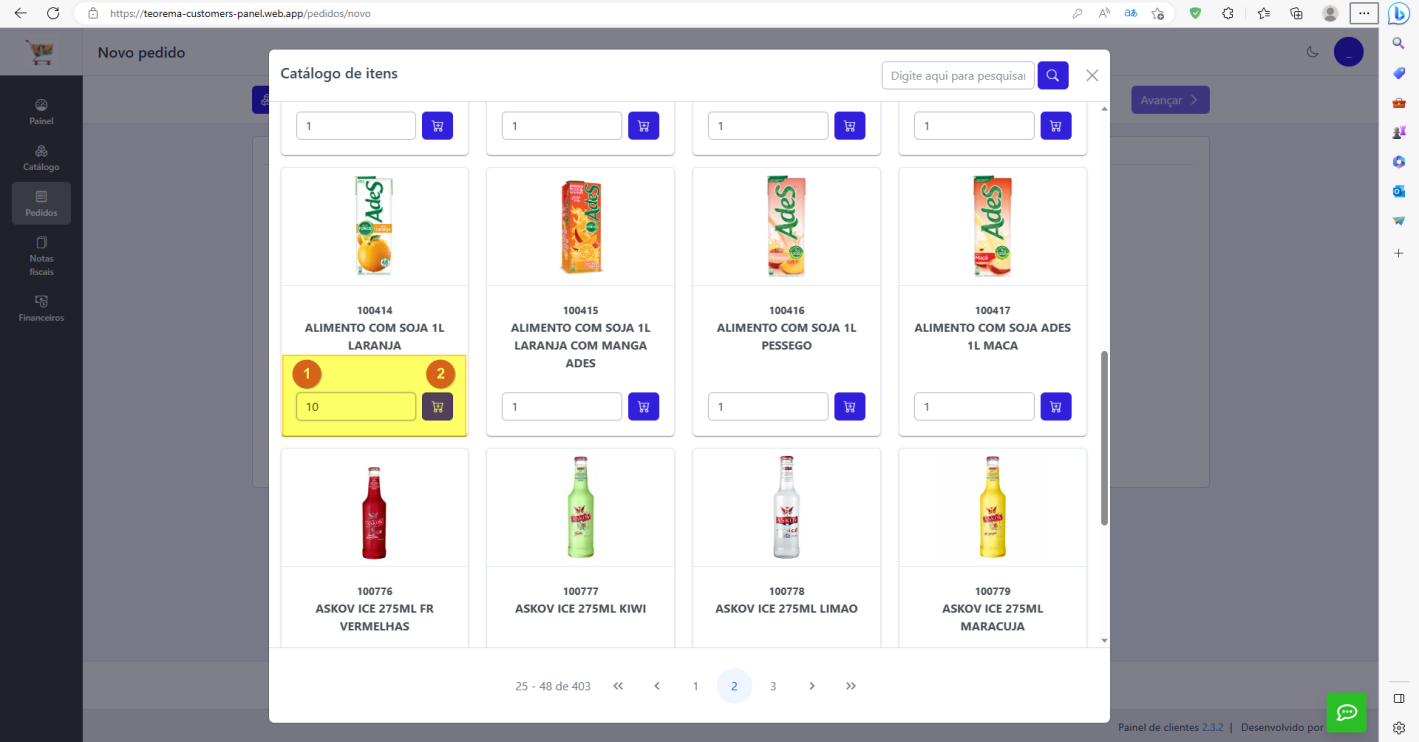This screenshot has width=1419, height=742.
Task: Click quantity field for item 100414
Action: pyautogui.click(x=356, y=407)
